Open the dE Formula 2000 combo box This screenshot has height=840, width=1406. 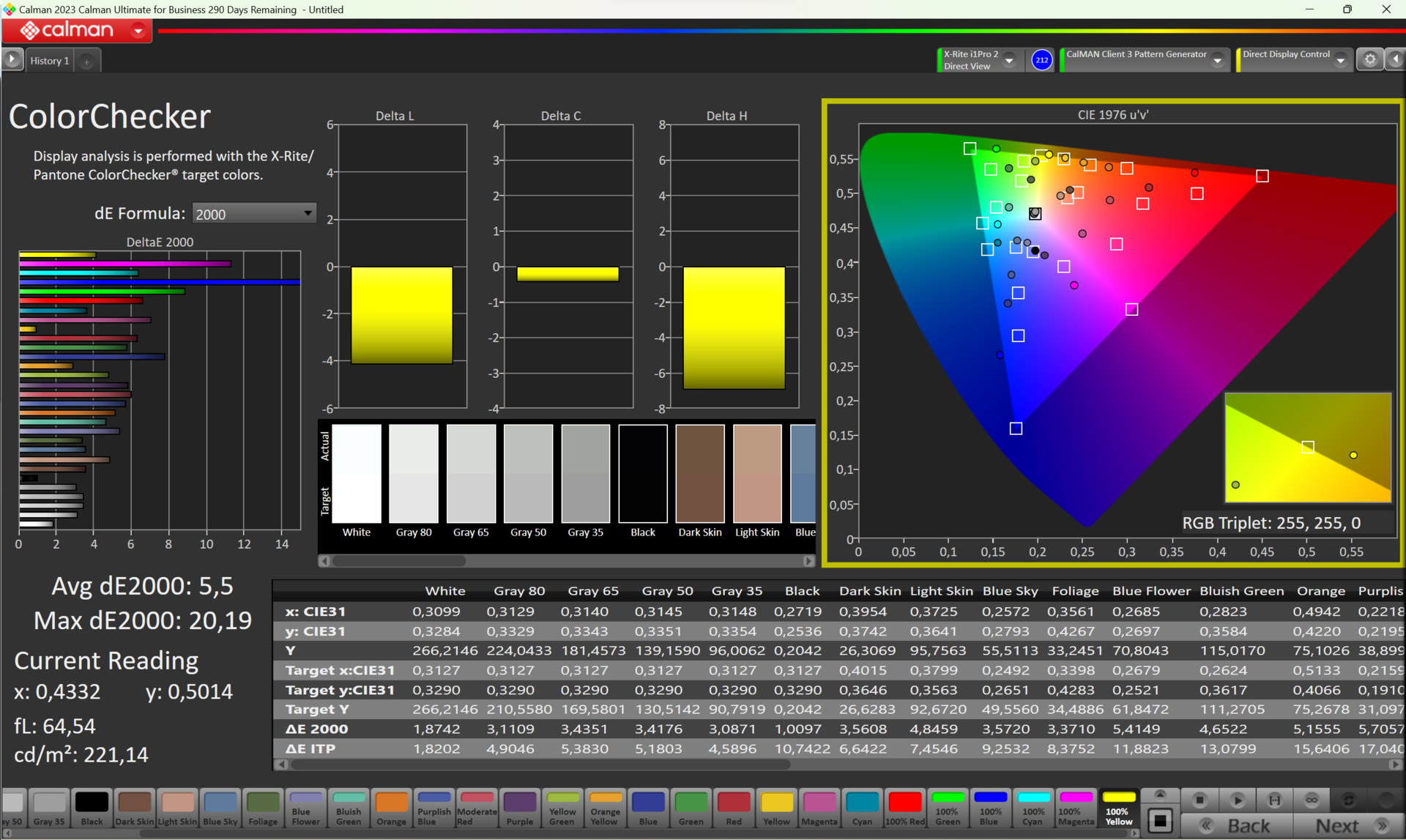point(253,214)
